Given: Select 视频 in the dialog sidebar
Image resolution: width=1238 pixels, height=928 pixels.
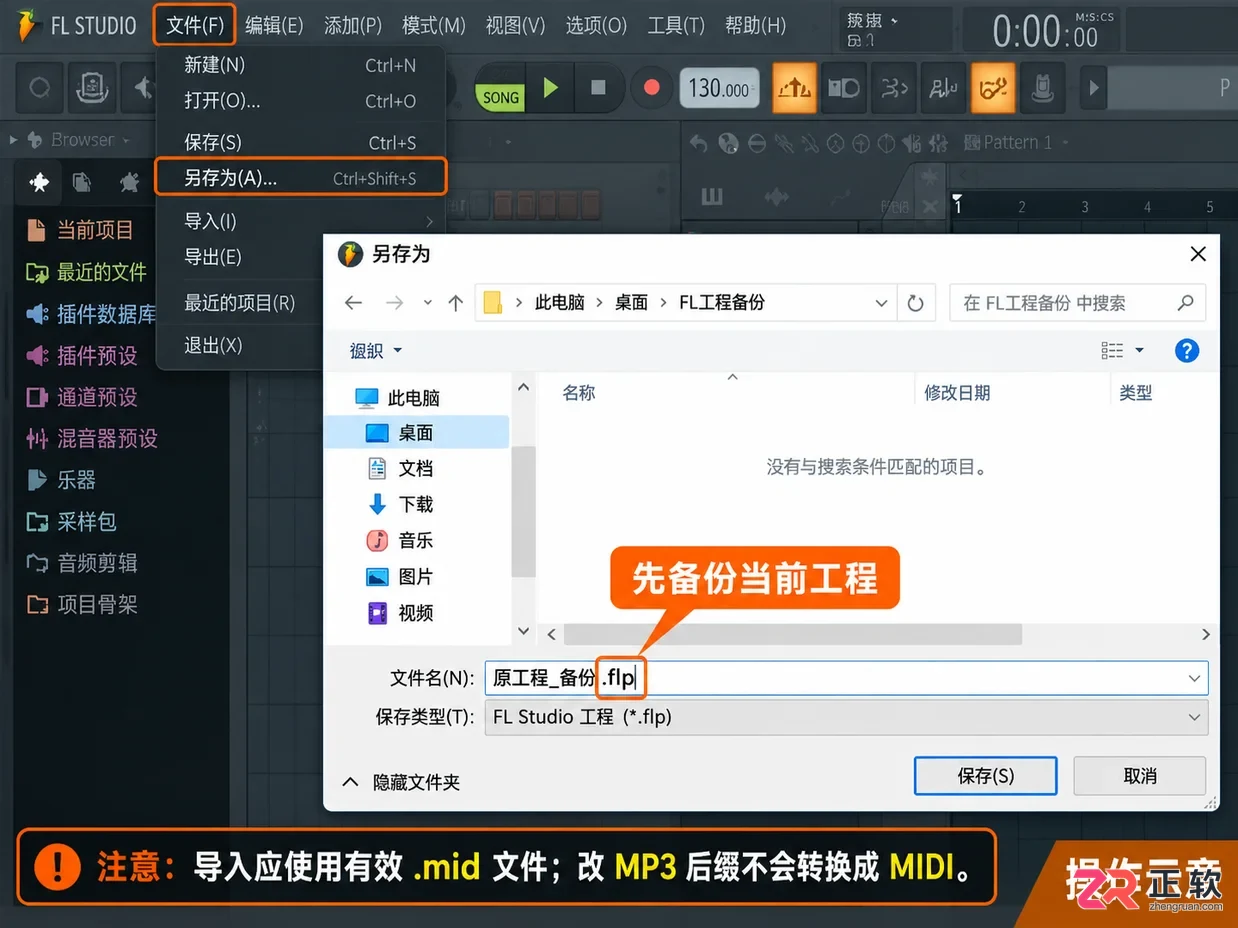Looking at the screenshot, I should point(401,613).
